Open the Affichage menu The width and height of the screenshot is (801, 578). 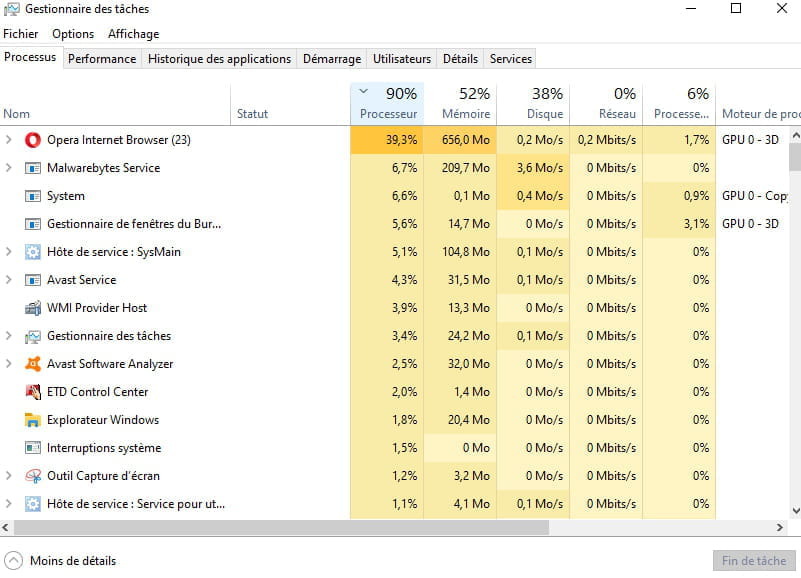point(133,34)
